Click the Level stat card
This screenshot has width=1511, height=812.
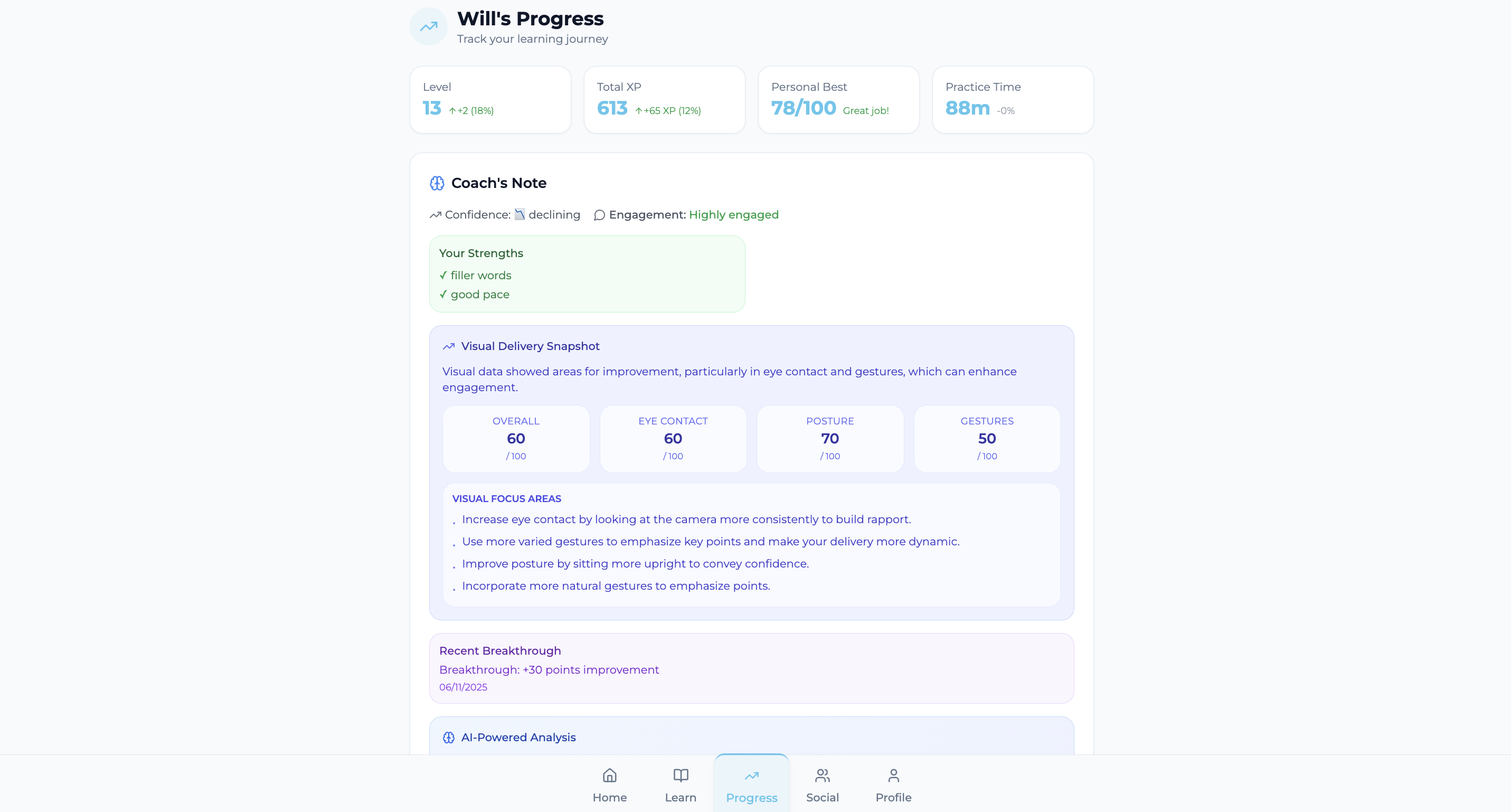(490, 100)
